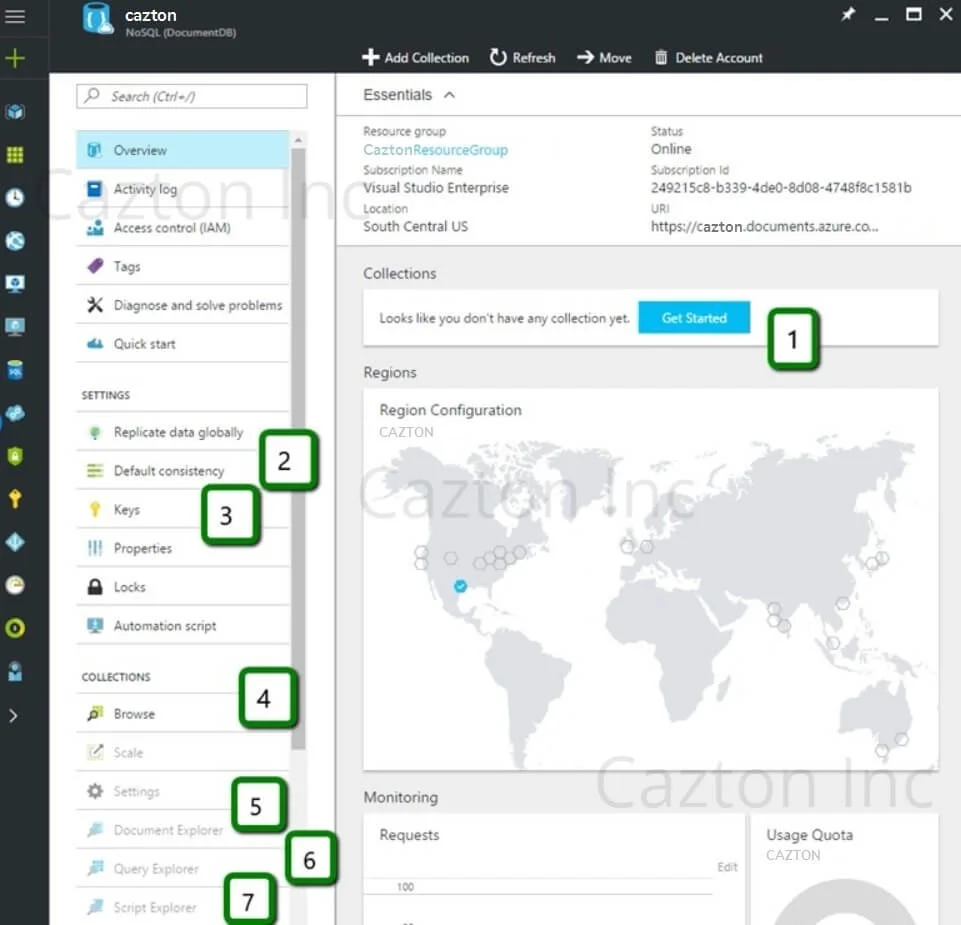961x925 pixels.
Task: Click the Refresh toolbar button
Action: (523, 58)
